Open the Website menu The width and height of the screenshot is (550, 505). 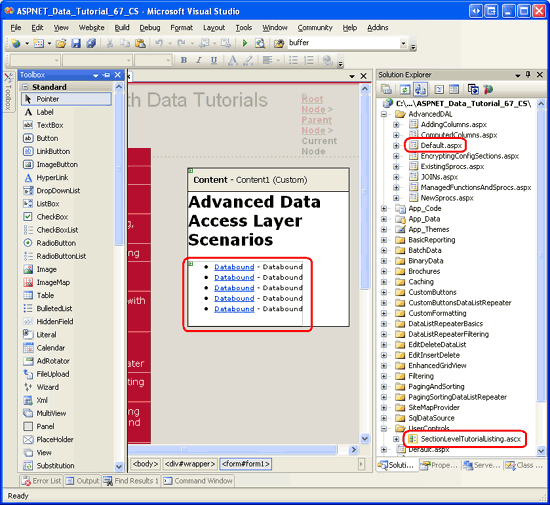click(x=91, y=28)
